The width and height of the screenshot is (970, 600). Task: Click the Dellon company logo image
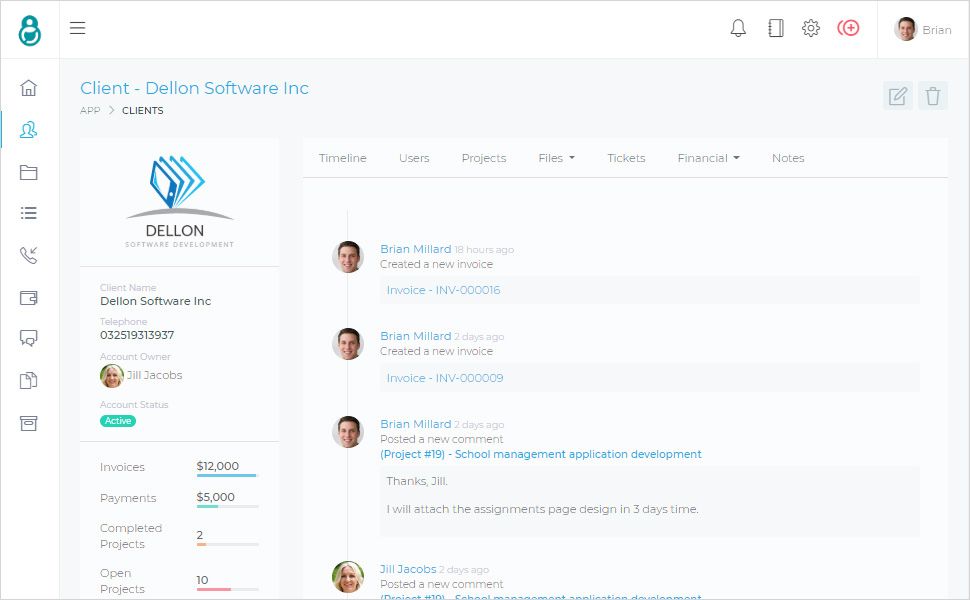click(179, 200)
